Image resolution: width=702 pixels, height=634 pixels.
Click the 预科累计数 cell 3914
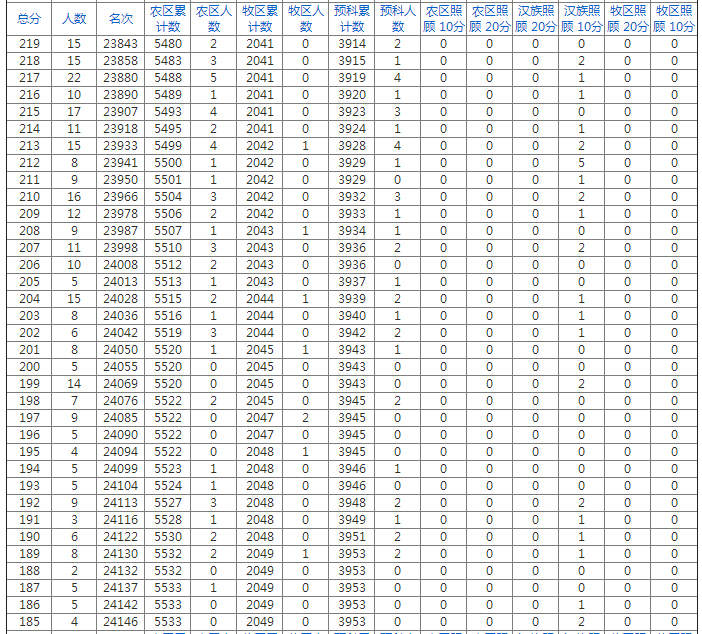tap(352, 44)
